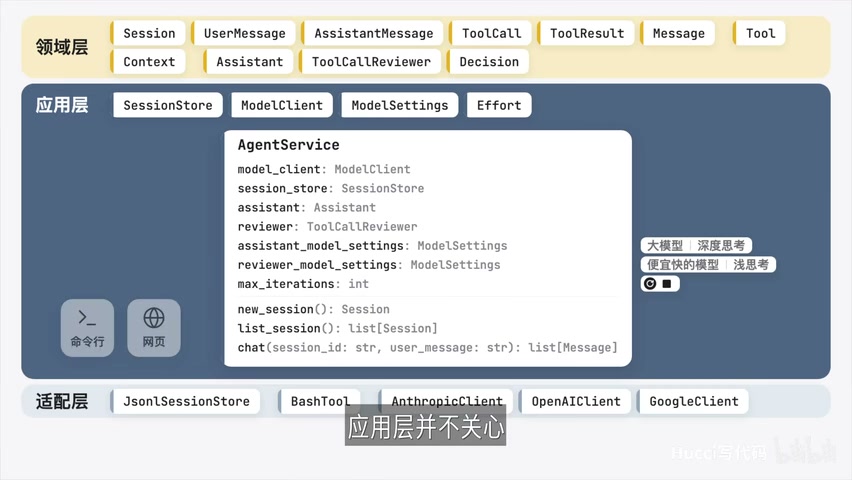Click the Effort box

[499, 105]
